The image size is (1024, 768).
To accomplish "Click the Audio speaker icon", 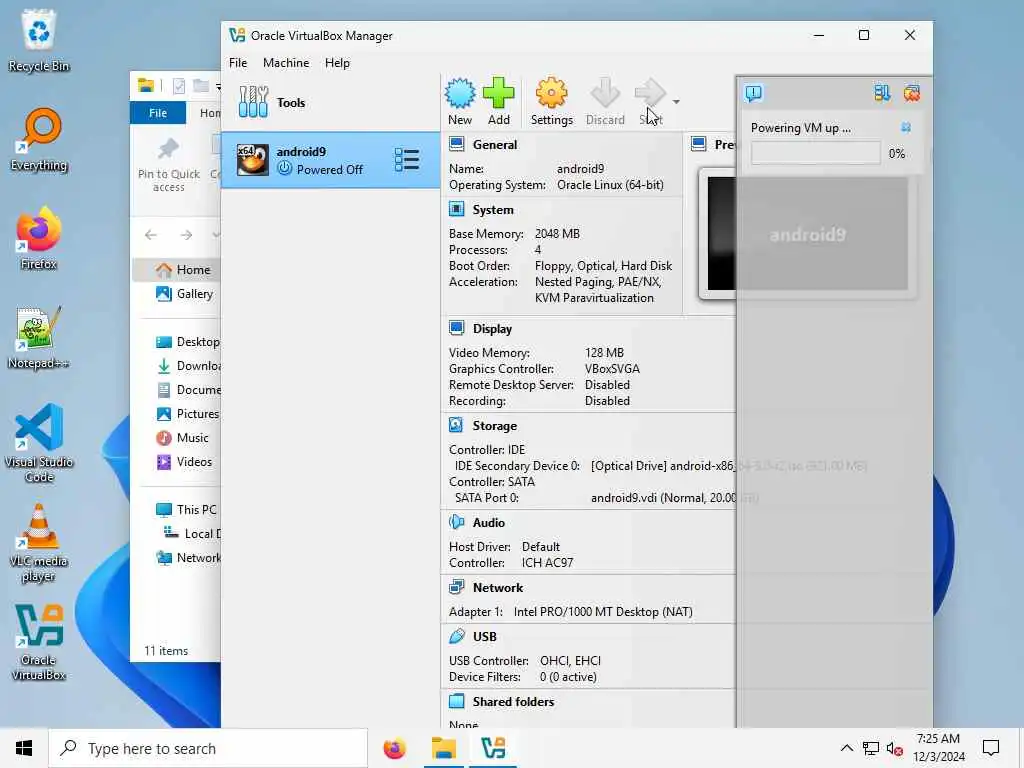I will point(456,522).
